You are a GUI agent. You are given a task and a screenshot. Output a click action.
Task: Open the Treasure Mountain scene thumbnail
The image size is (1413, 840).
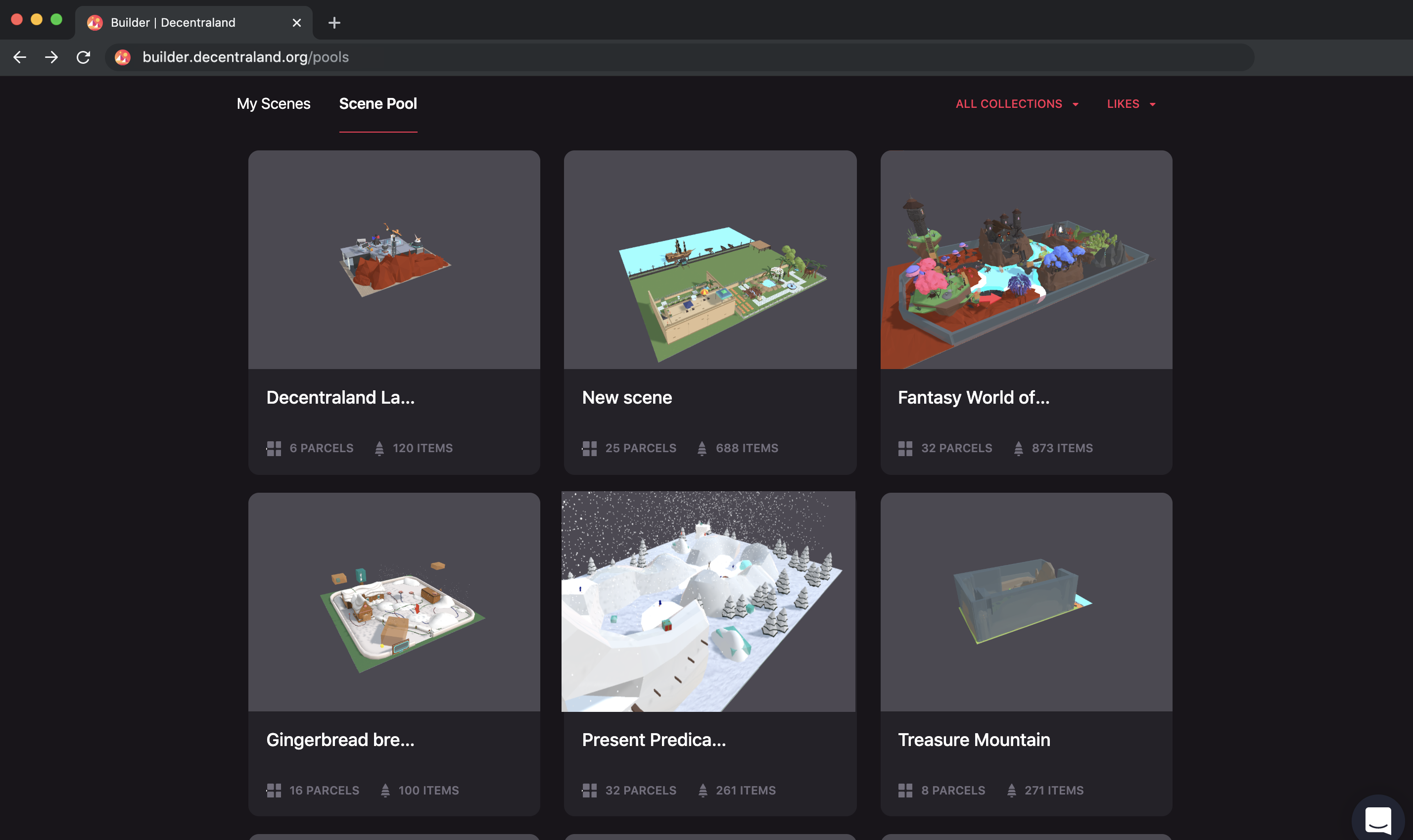[1026, 602]
